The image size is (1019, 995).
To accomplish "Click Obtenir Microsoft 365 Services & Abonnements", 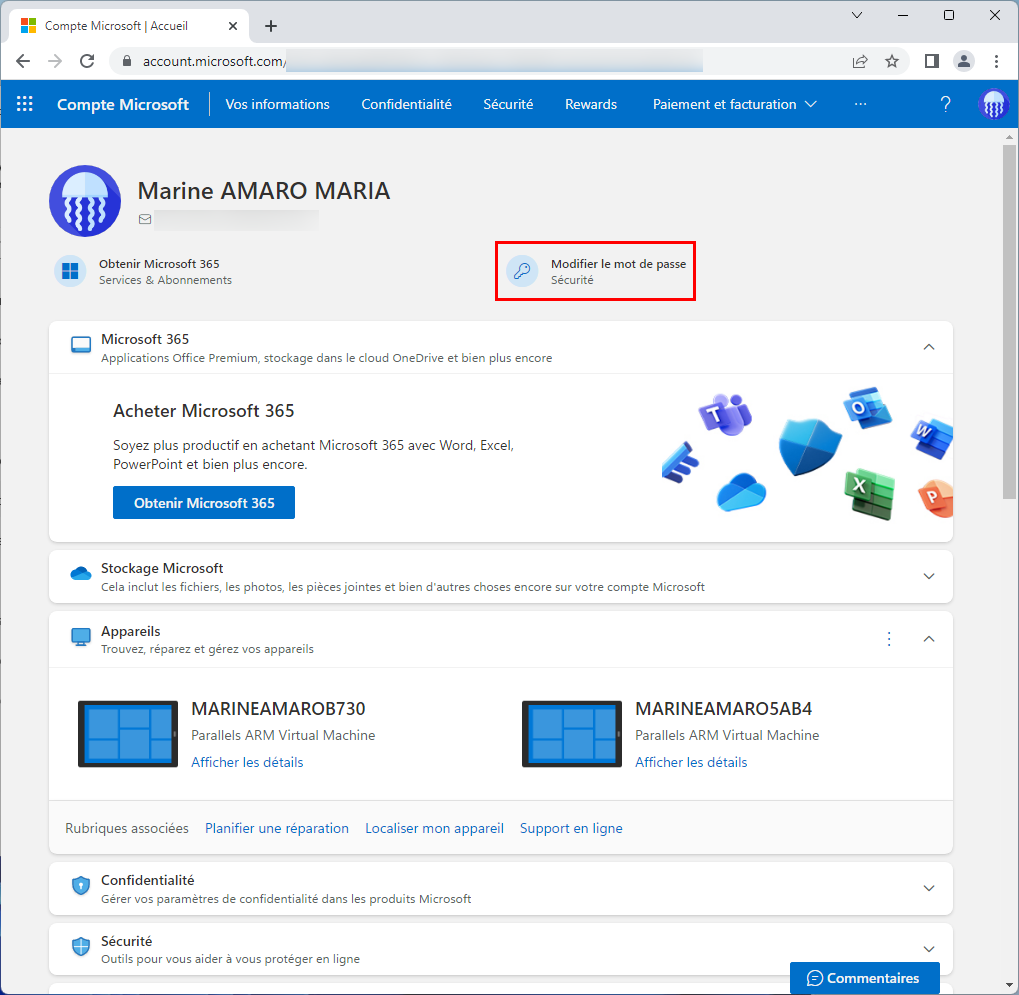I will pyautogui.click(x=144, y=271).
